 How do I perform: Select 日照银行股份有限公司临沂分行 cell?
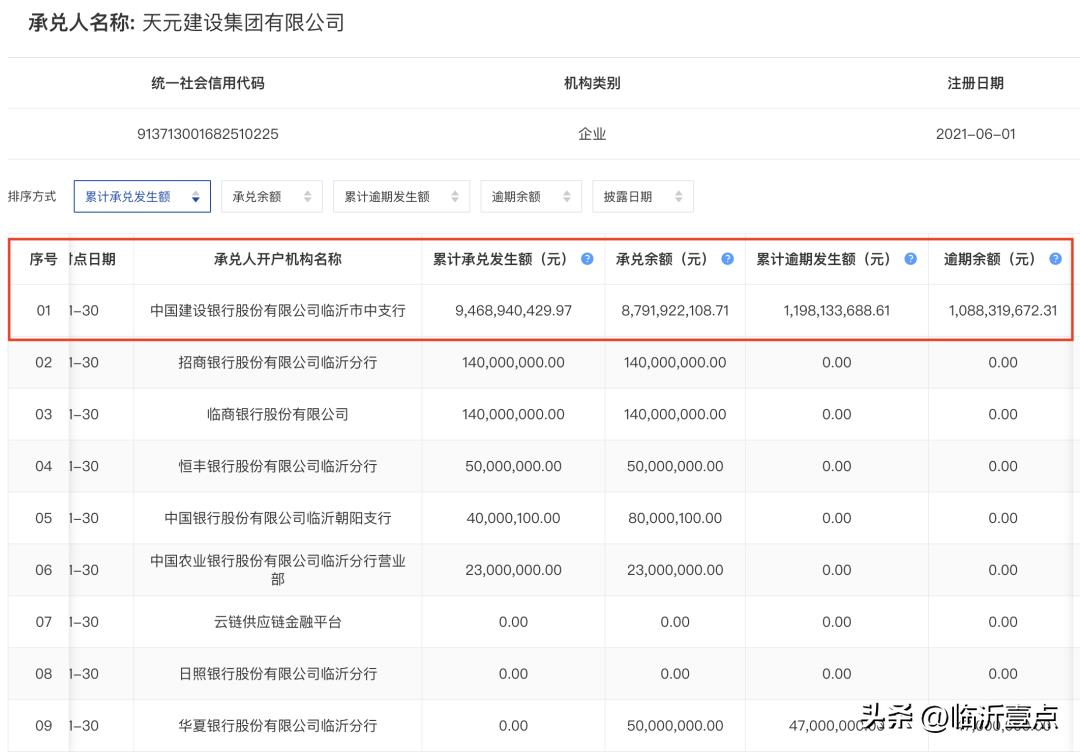coord(278,673)
